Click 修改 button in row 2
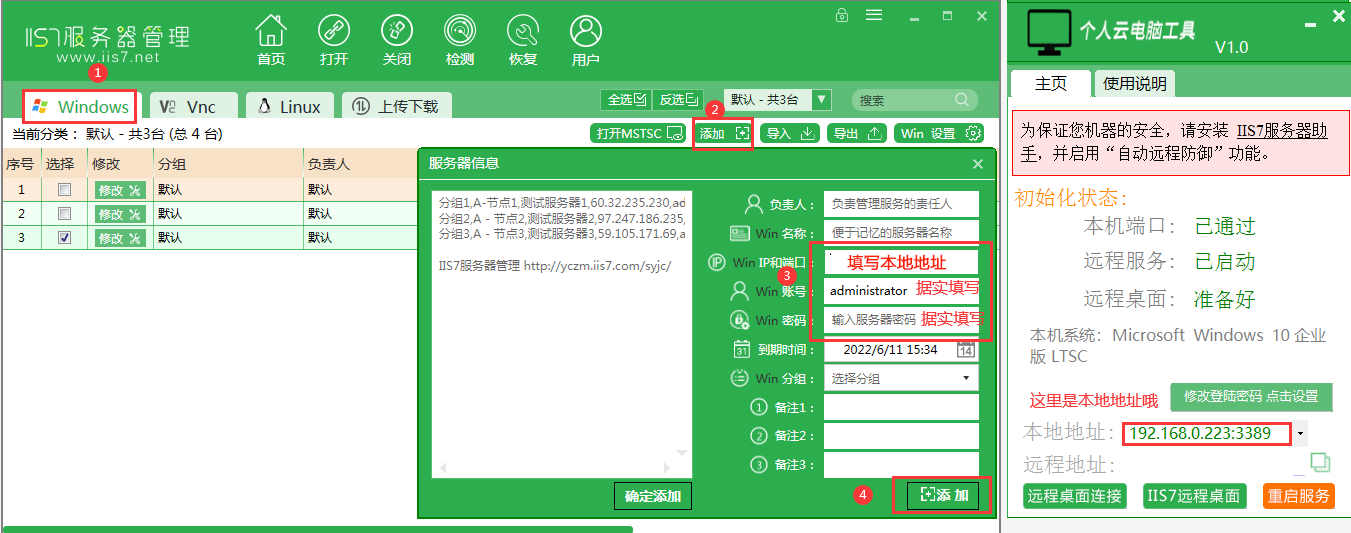The width and height of the screenshot is (1351, 533). [120, 214]
